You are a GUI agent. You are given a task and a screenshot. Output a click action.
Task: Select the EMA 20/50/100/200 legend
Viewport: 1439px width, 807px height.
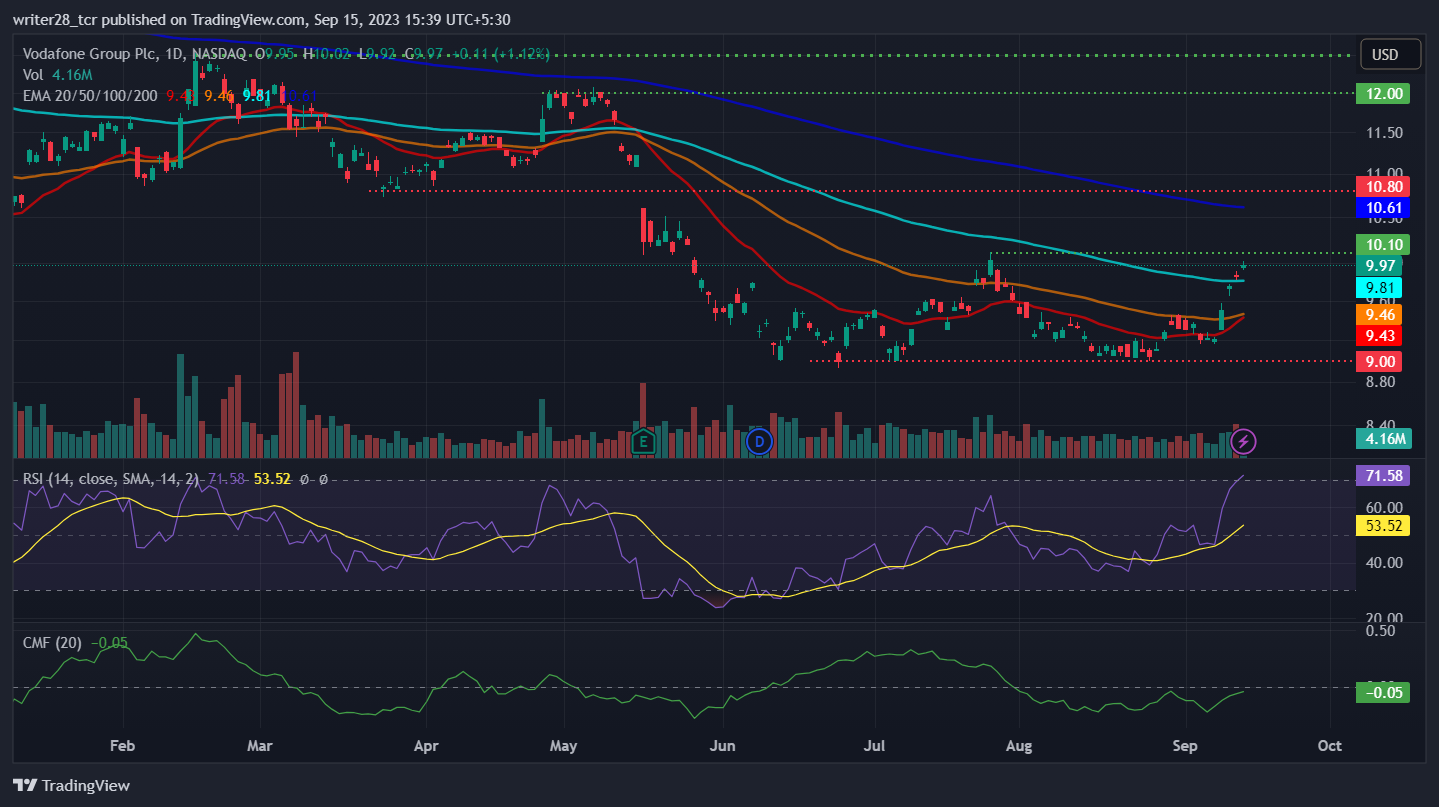90,95
